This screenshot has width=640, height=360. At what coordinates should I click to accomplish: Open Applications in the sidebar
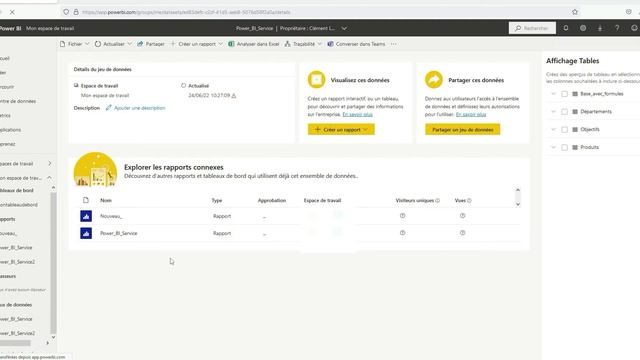[11, 130]
